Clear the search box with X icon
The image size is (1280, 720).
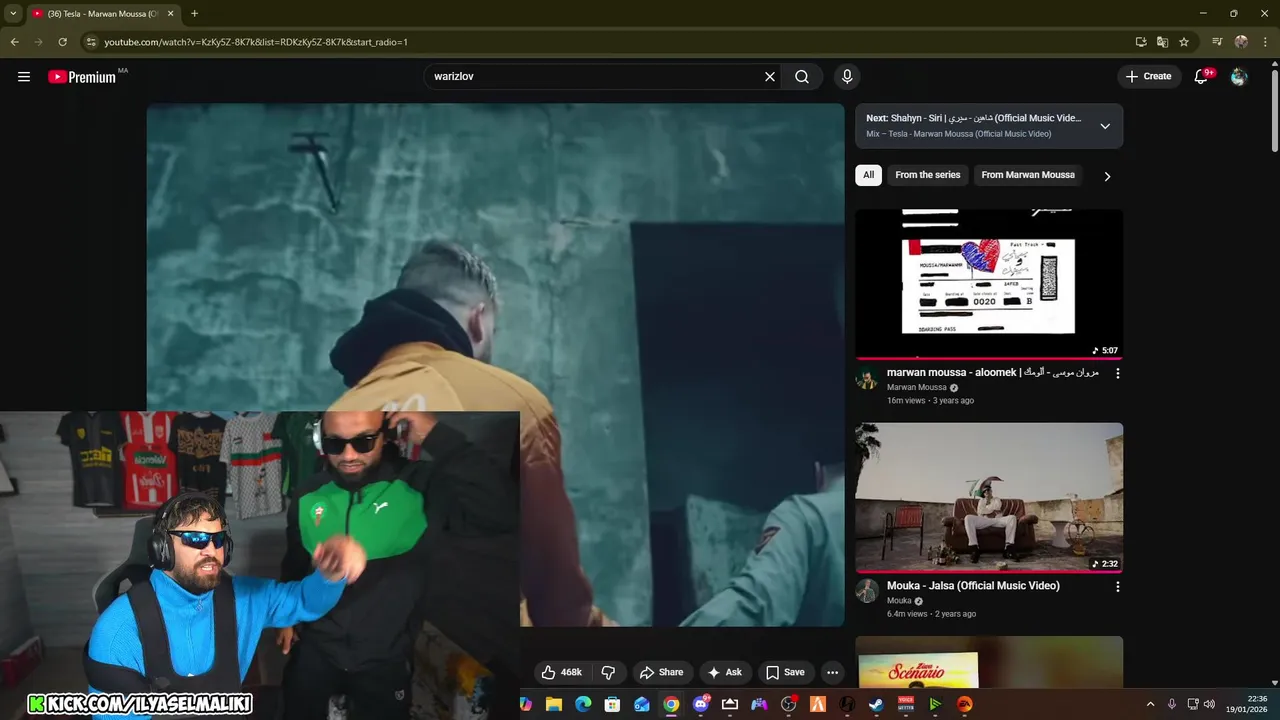click(770, 76)
